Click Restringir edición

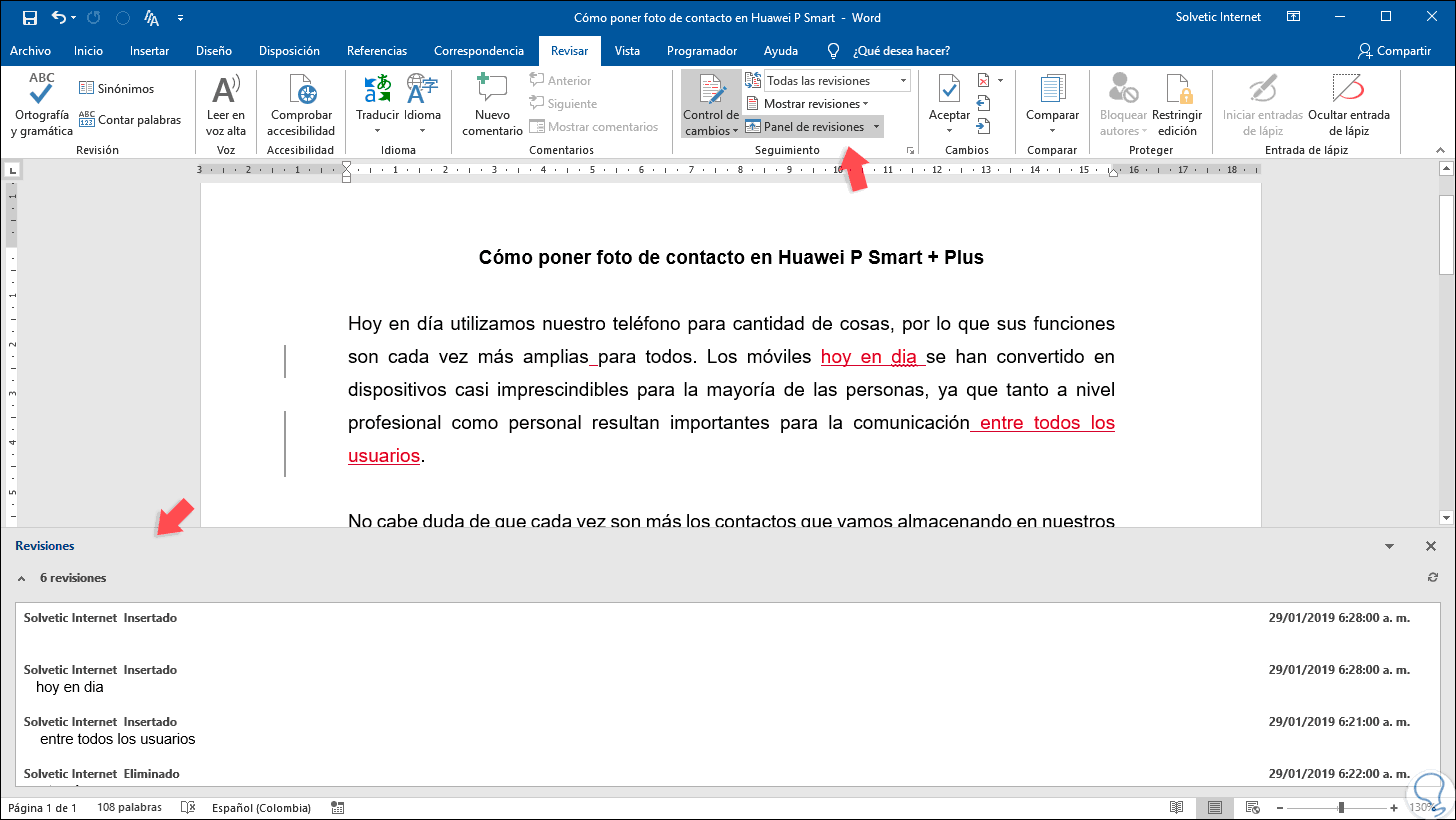1177,105
